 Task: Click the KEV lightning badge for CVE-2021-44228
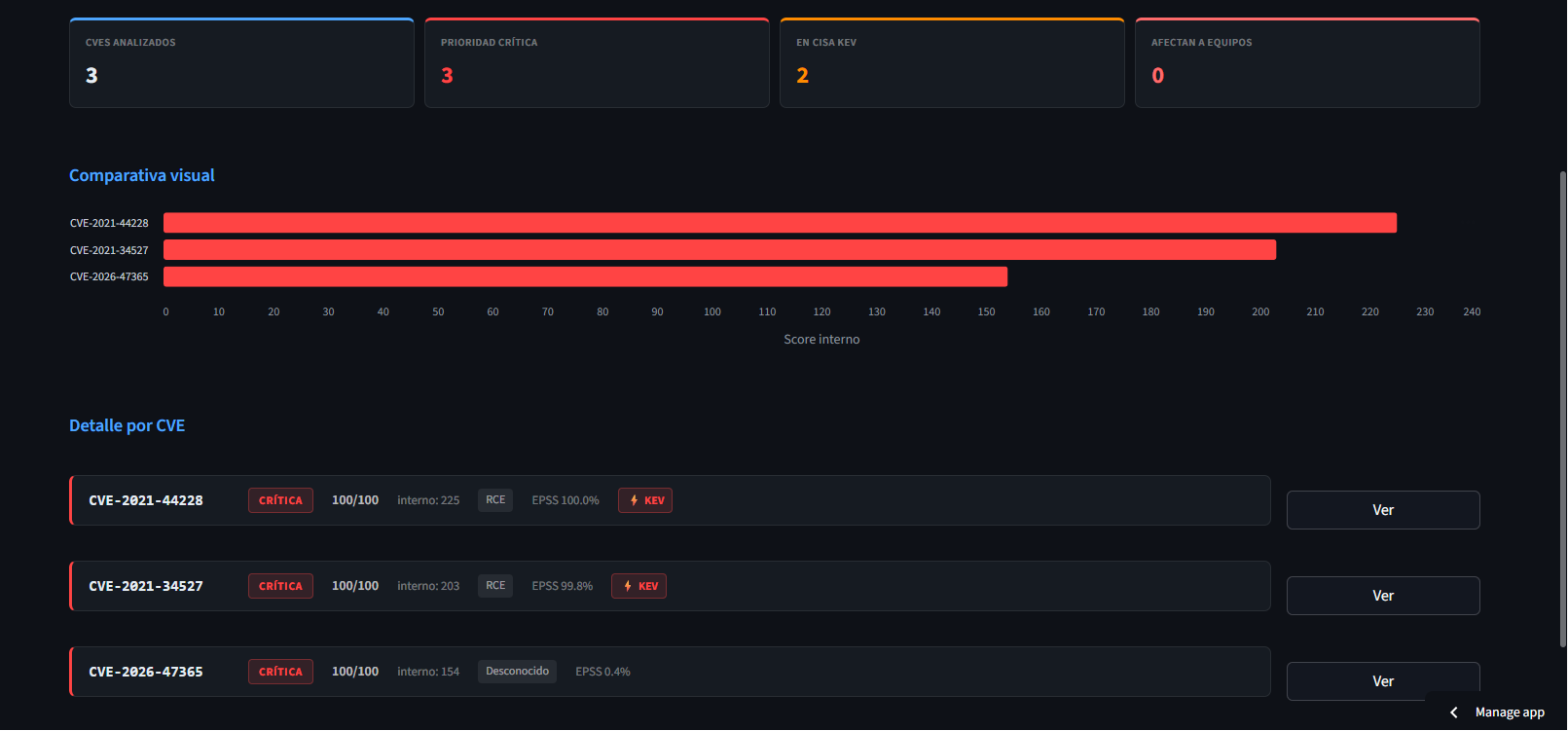point(645,500)
